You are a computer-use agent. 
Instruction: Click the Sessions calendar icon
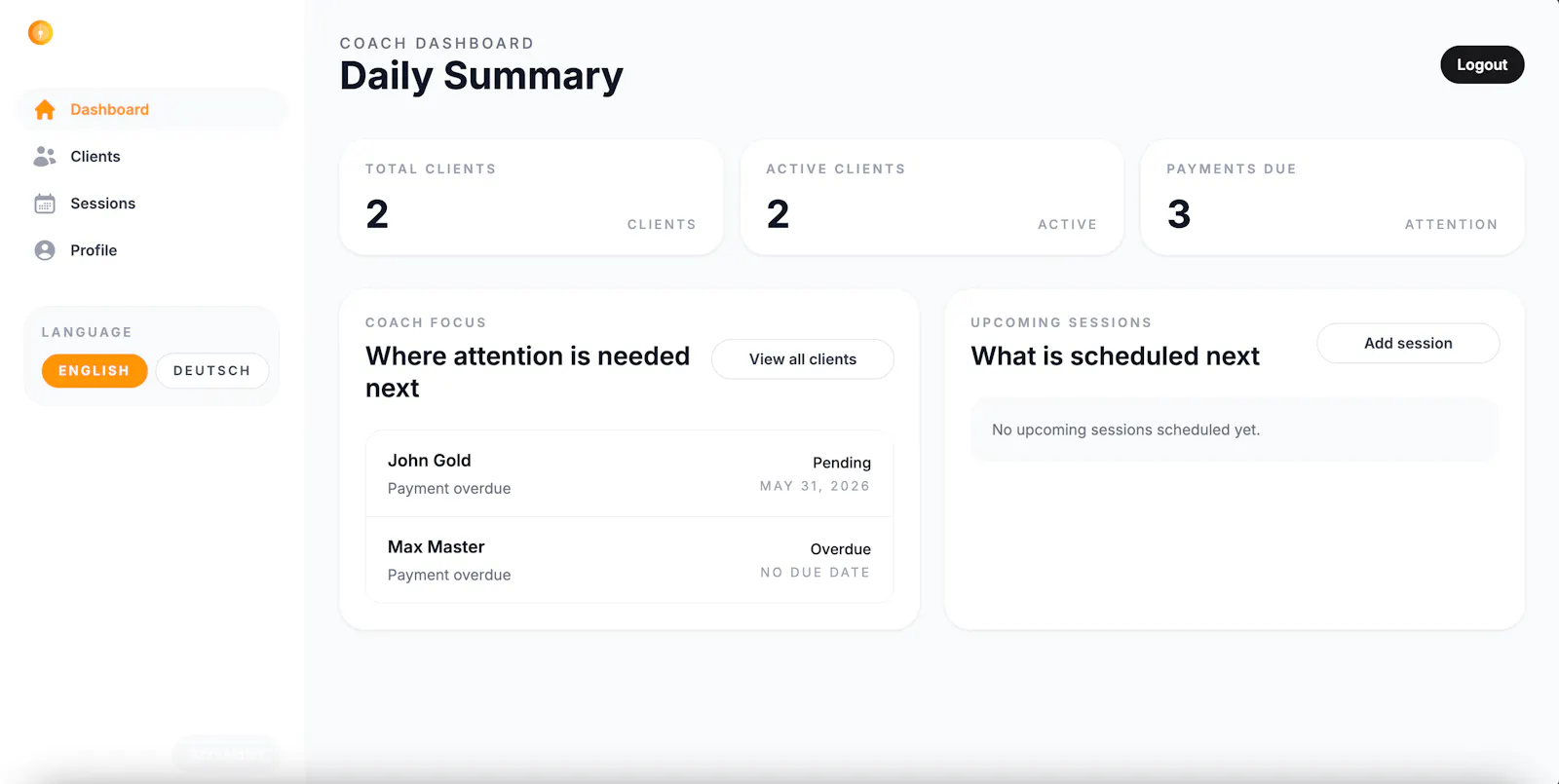tap(45, 204)
